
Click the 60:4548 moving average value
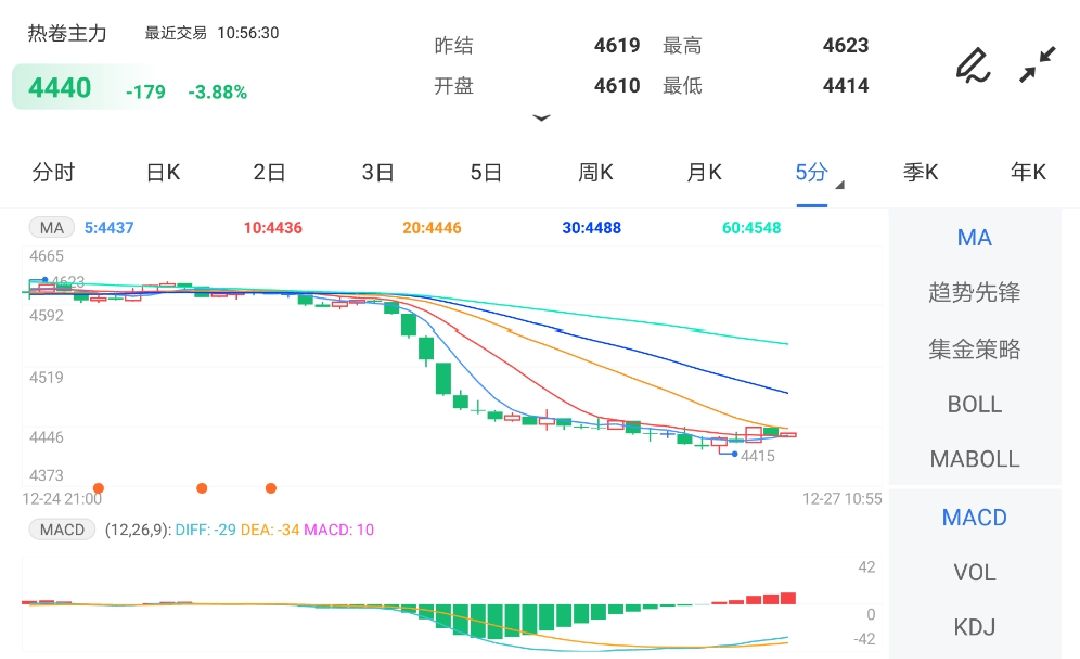click(x=751, y=228)
